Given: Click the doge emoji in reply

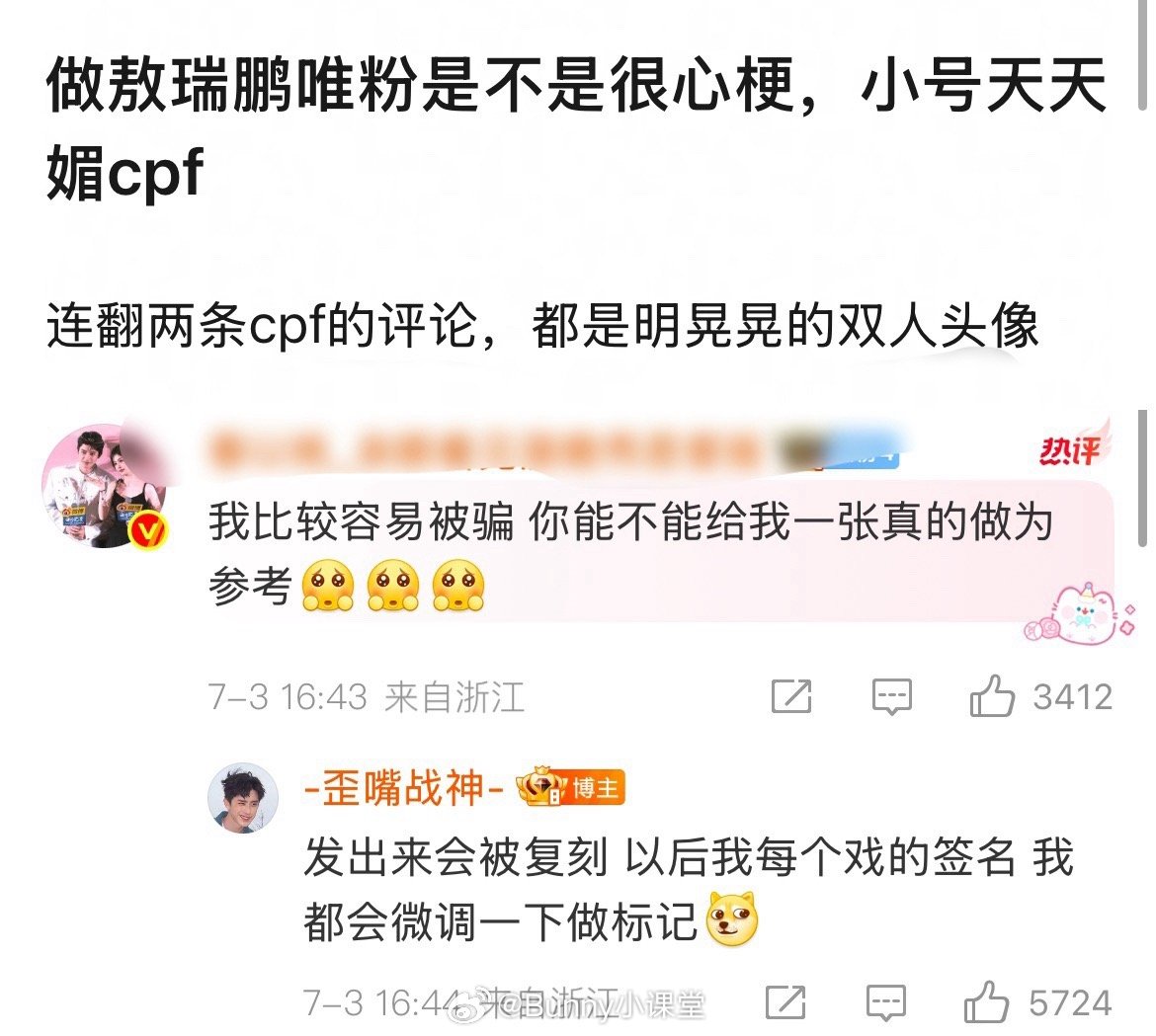Looking at the screenshot, I should 732,918.
